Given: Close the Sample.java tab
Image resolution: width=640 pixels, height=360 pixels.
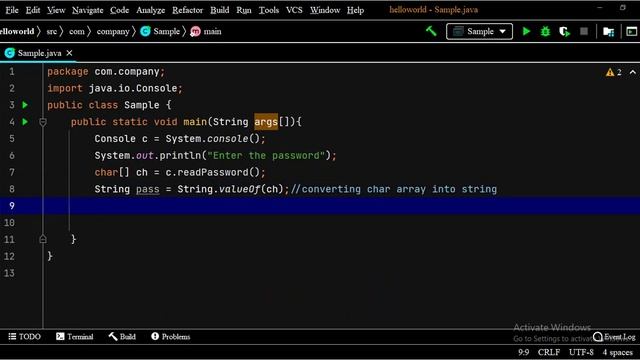Looking at the screenshot, I should pyautogui.click(x=69, y=53).
